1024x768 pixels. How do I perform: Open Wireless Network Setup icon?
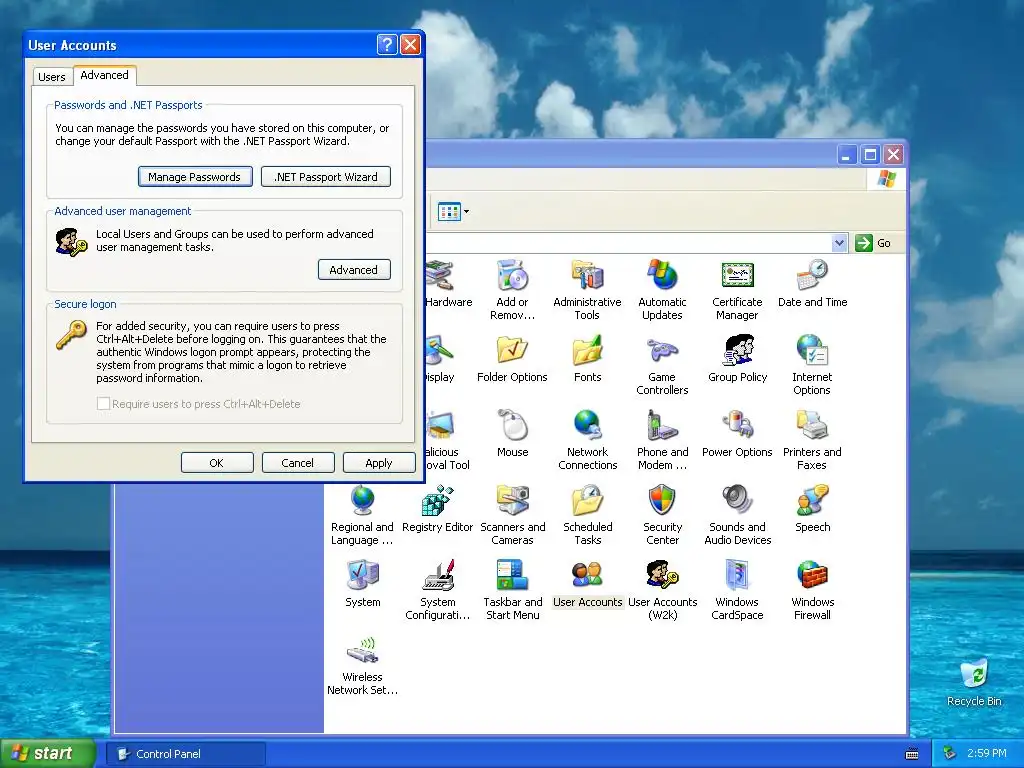[362, 651]
